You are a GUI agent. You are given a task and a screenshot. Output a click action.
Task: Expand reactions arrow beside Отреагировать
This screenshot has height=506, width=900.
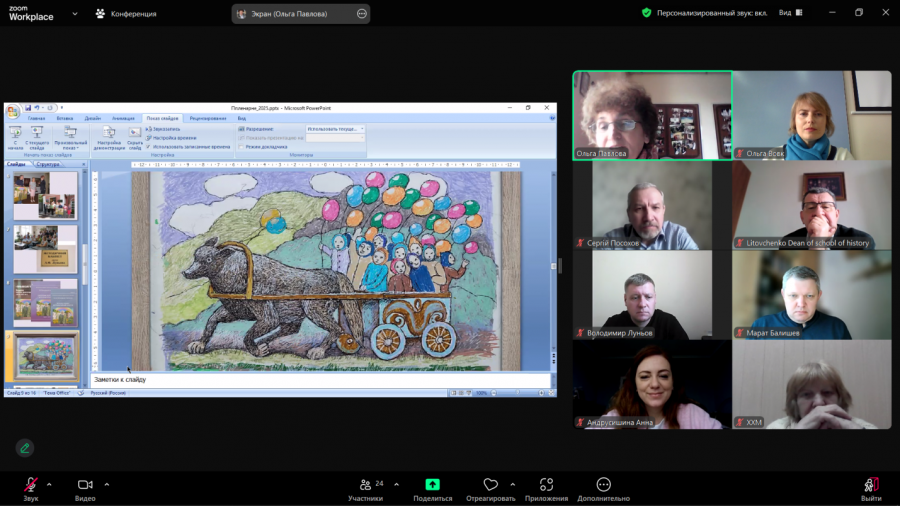tap(513, 485)
